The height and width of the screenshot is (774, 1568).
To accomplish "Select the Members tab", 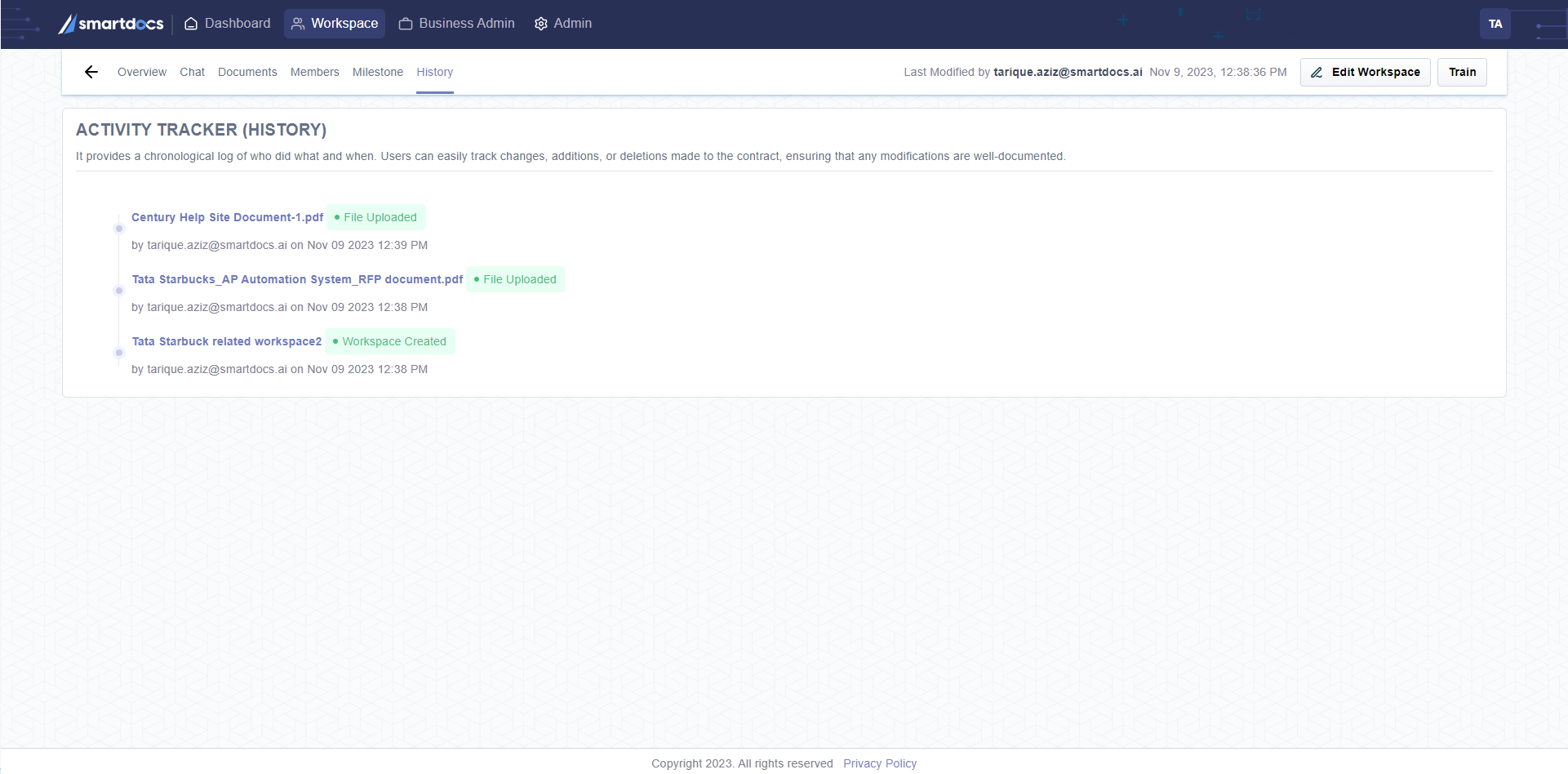I will pyautogui.click(x=314, y=72).
